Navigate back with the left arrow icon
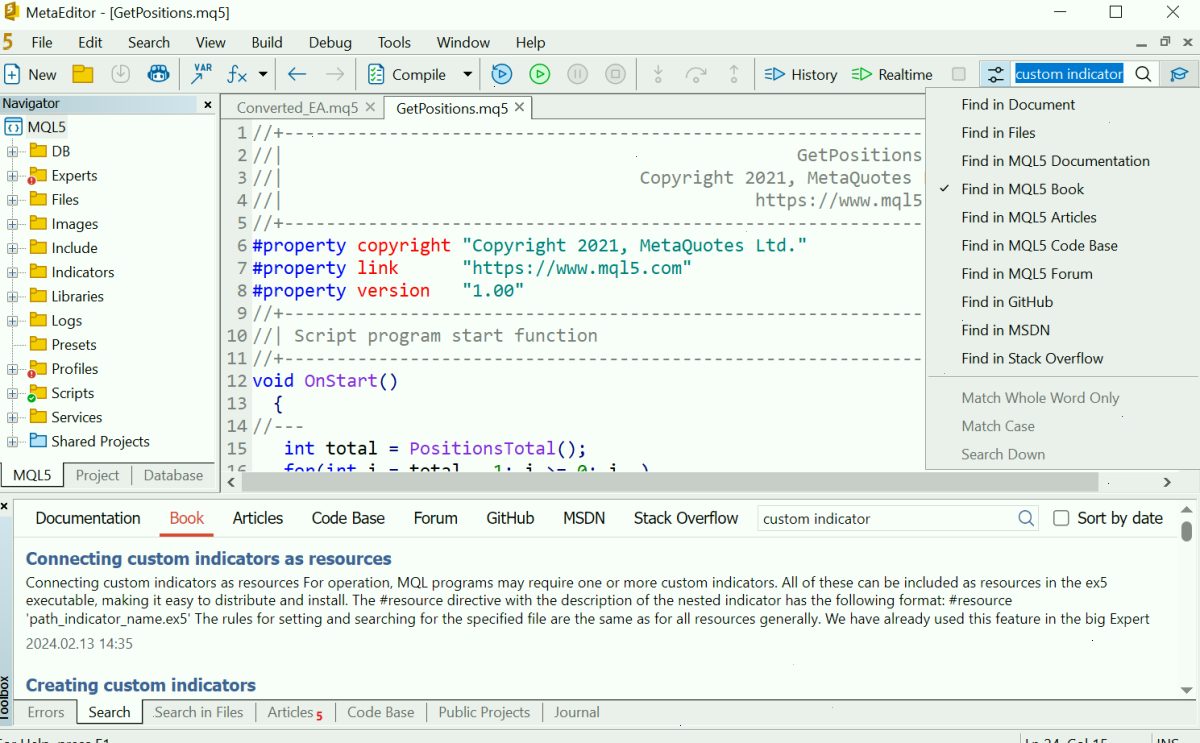Screen dimensions: 1200x743 [x=297, y=74]
